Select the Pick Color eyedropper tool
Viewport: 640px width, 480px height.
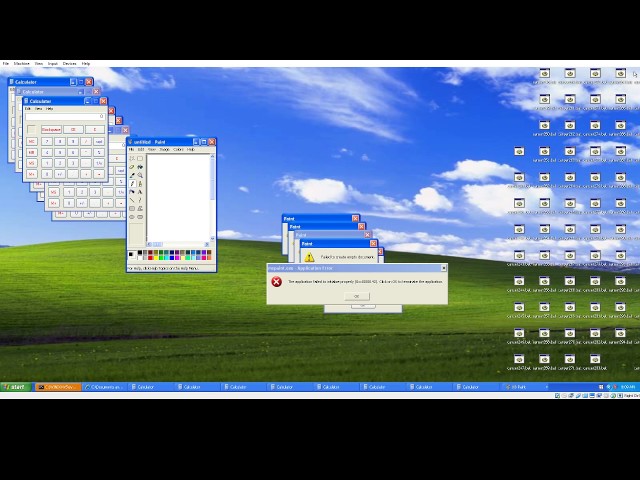click(132, 175)
